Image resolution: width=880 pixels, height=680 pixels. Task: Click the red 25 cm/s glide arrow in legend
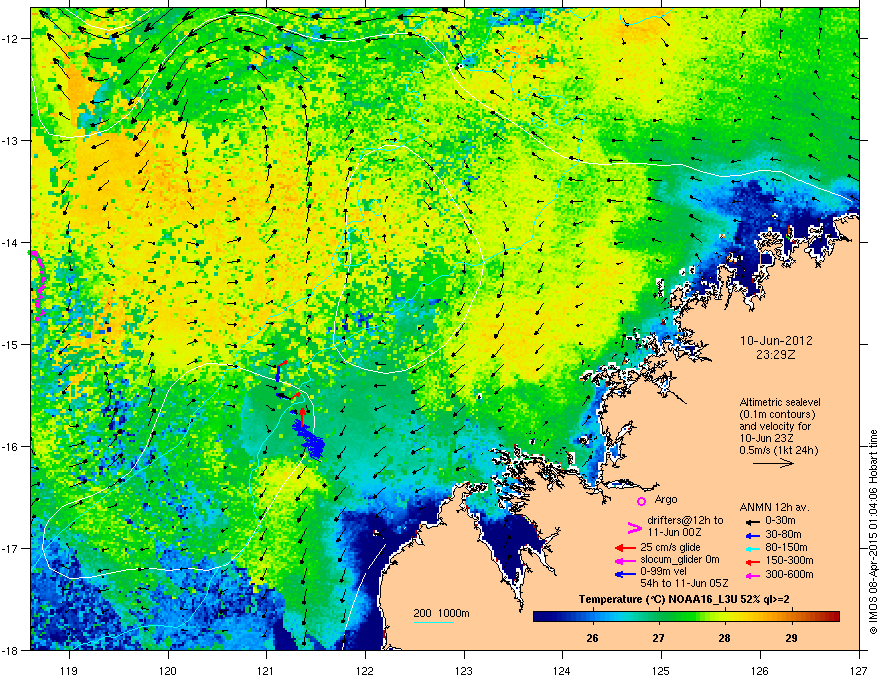[x=626, y=548]
